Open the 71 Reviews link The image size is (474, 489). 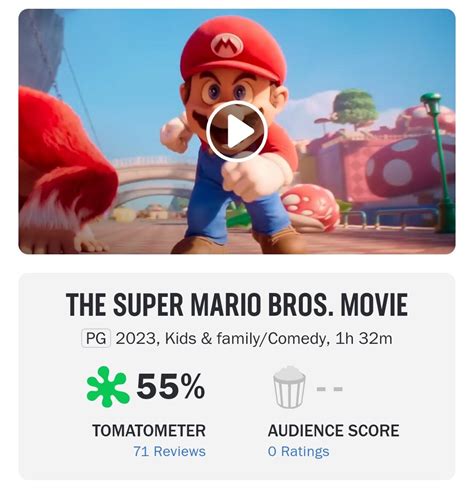169,451
